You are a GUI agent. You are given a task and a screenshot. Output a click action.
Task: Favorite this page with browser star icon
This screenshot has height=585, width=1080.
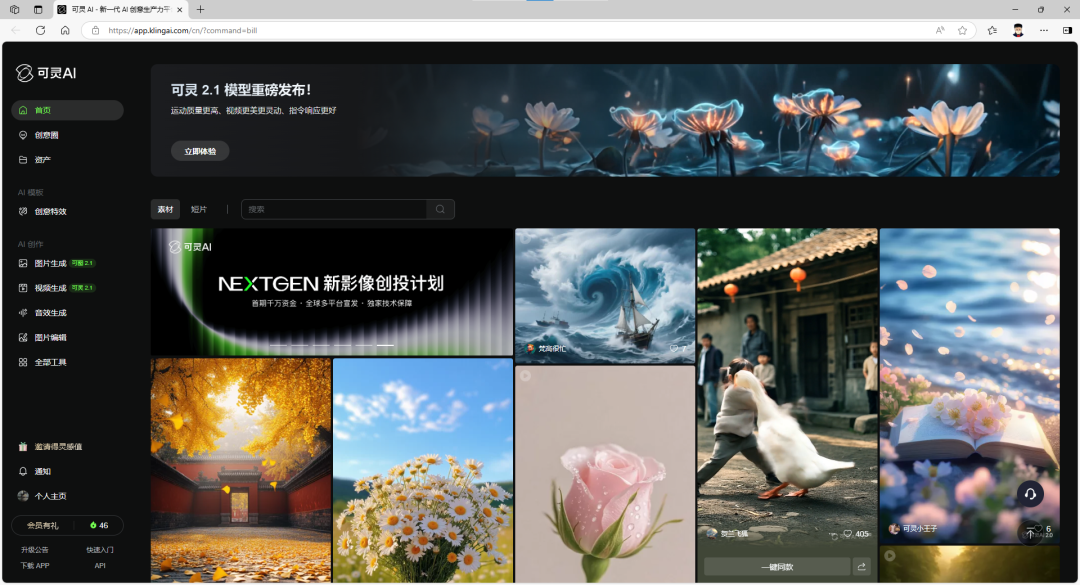(962, 31)
